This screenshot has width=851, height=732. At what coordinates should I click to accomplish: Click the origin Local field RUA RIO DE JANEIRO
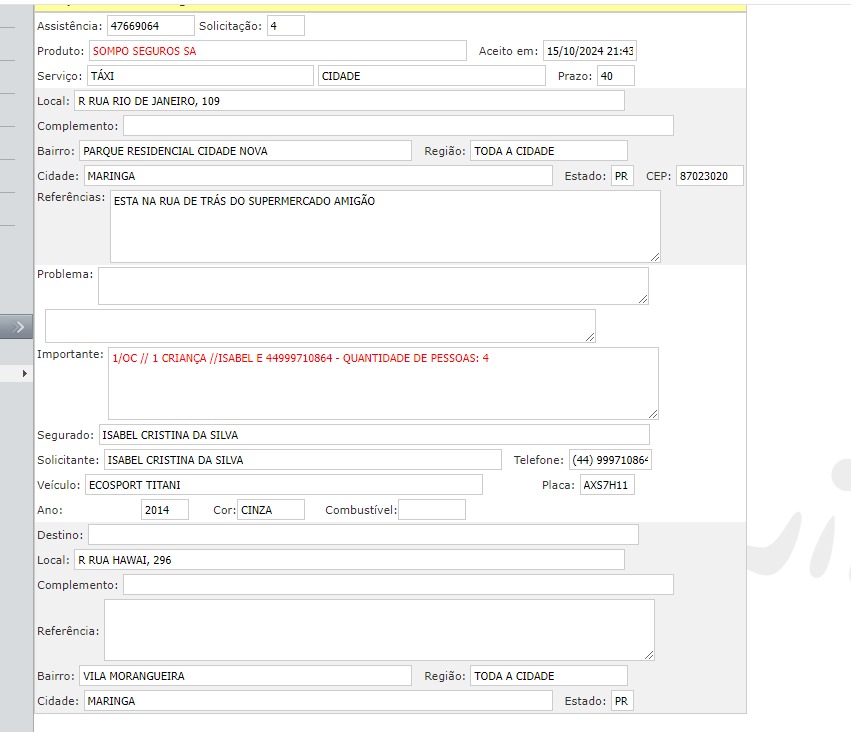pyautogui.click(x=348, y=101)
